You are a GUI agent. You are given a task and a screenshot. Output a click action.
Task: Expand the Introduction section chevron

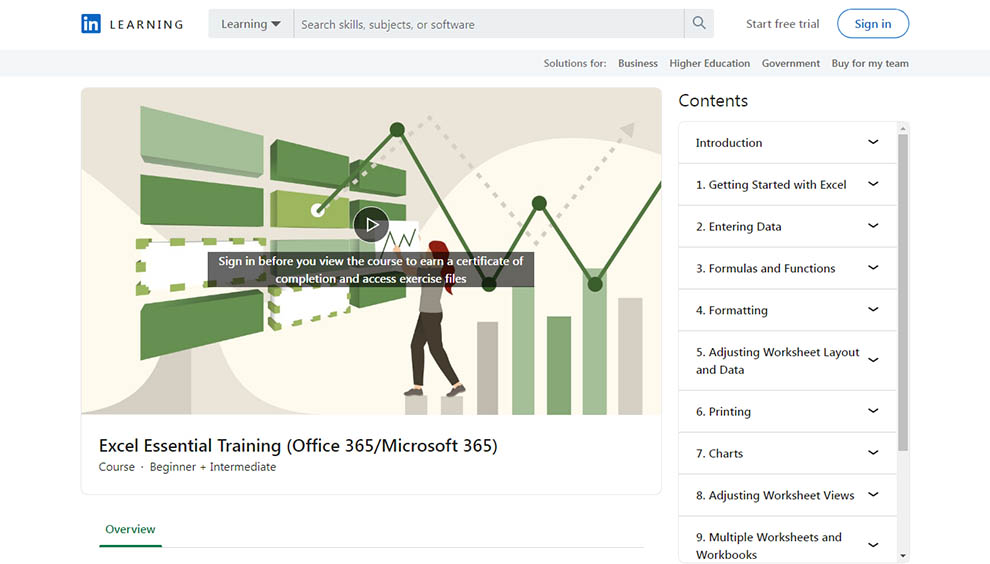click(873, 142)
